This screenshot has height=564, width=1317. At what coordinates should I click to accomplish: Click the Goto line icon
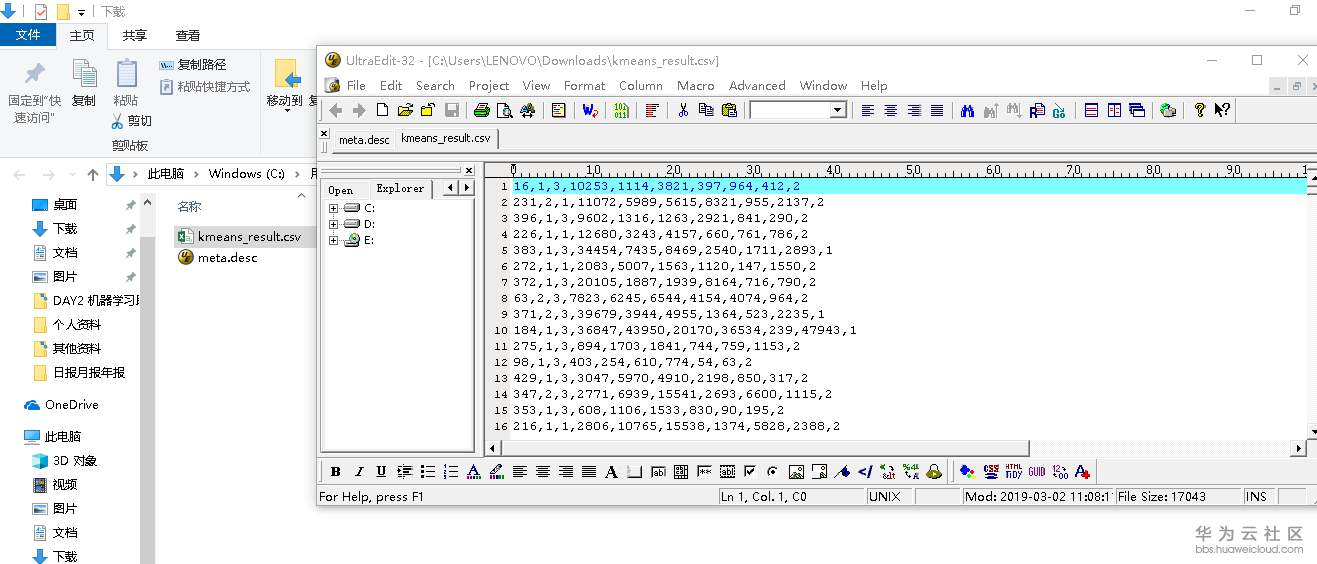pyautogui.click(x=1059, y=110)
